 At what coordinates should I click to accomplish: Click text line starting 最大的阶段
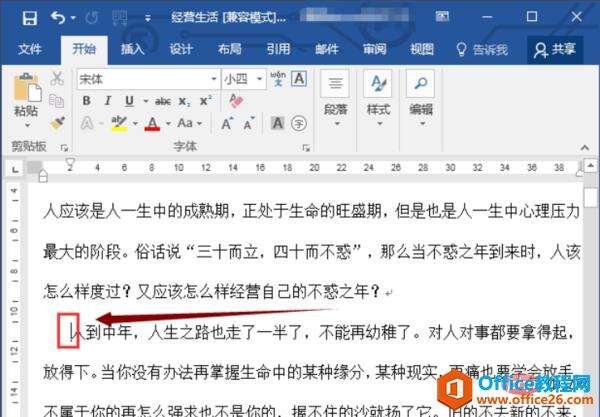(312, 252)
